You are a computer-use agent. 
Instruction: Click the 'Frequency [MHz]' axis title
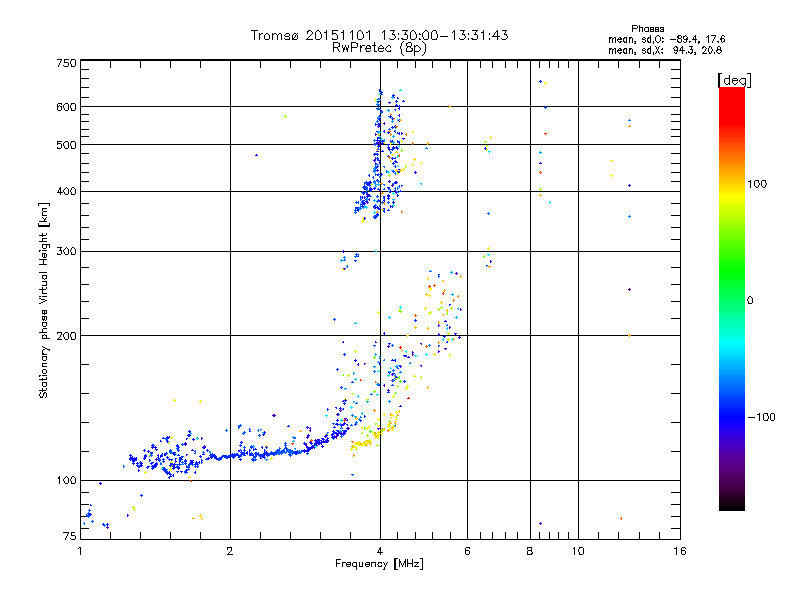(379, 564)
